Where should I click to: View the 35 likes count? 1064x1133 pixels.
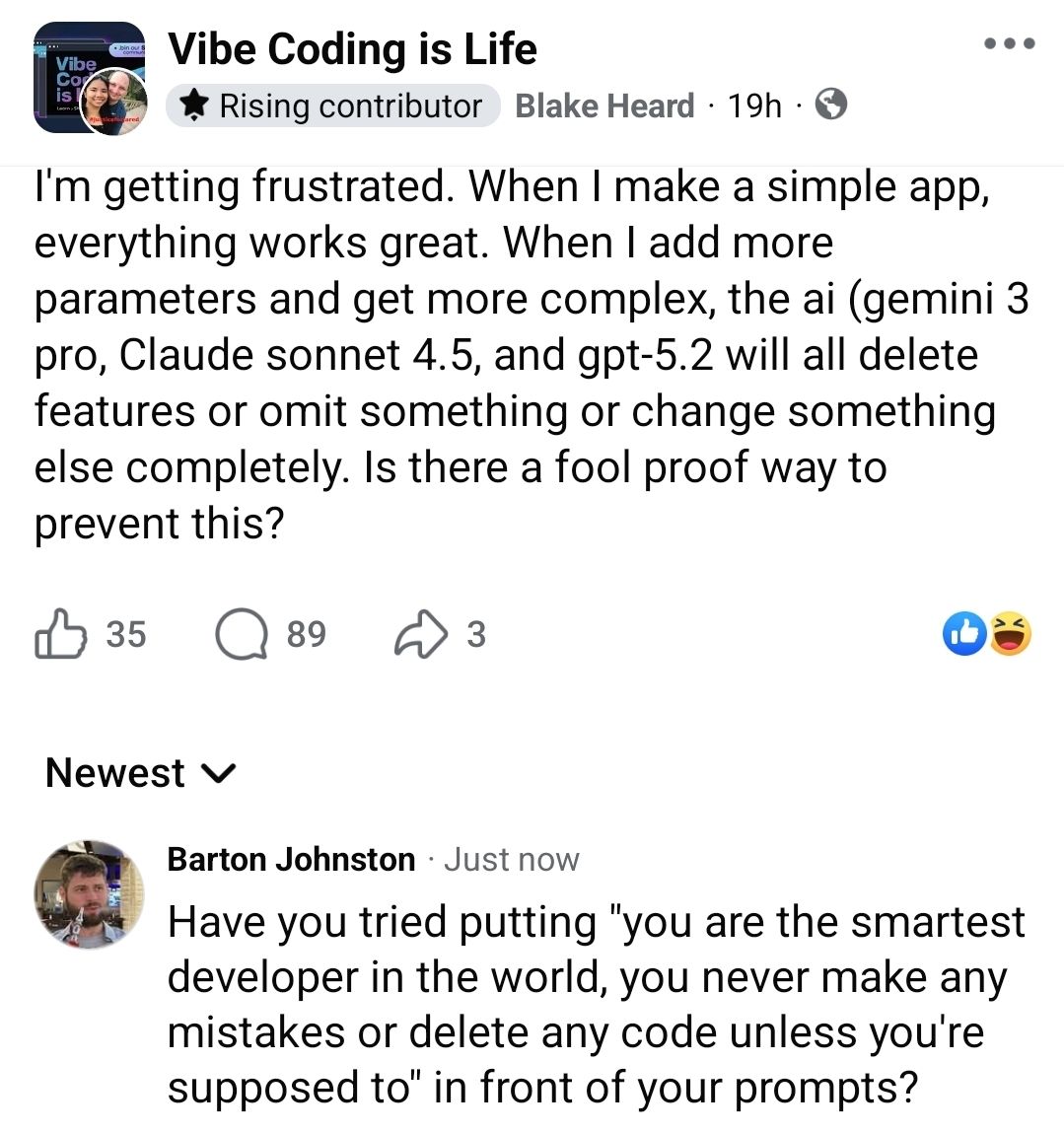[x=126, y=633]
